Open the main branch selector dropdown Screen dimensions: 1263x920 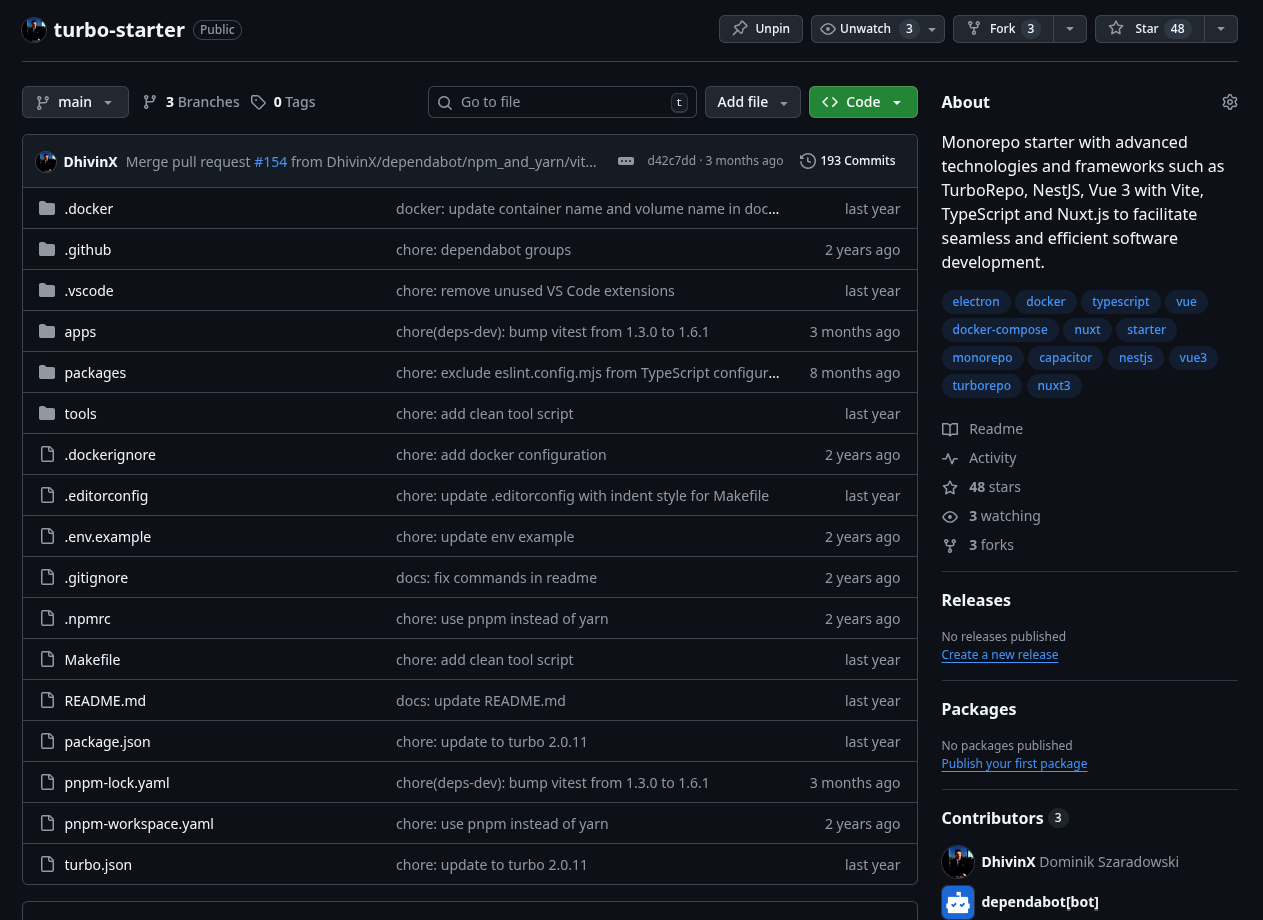point(75,102)
